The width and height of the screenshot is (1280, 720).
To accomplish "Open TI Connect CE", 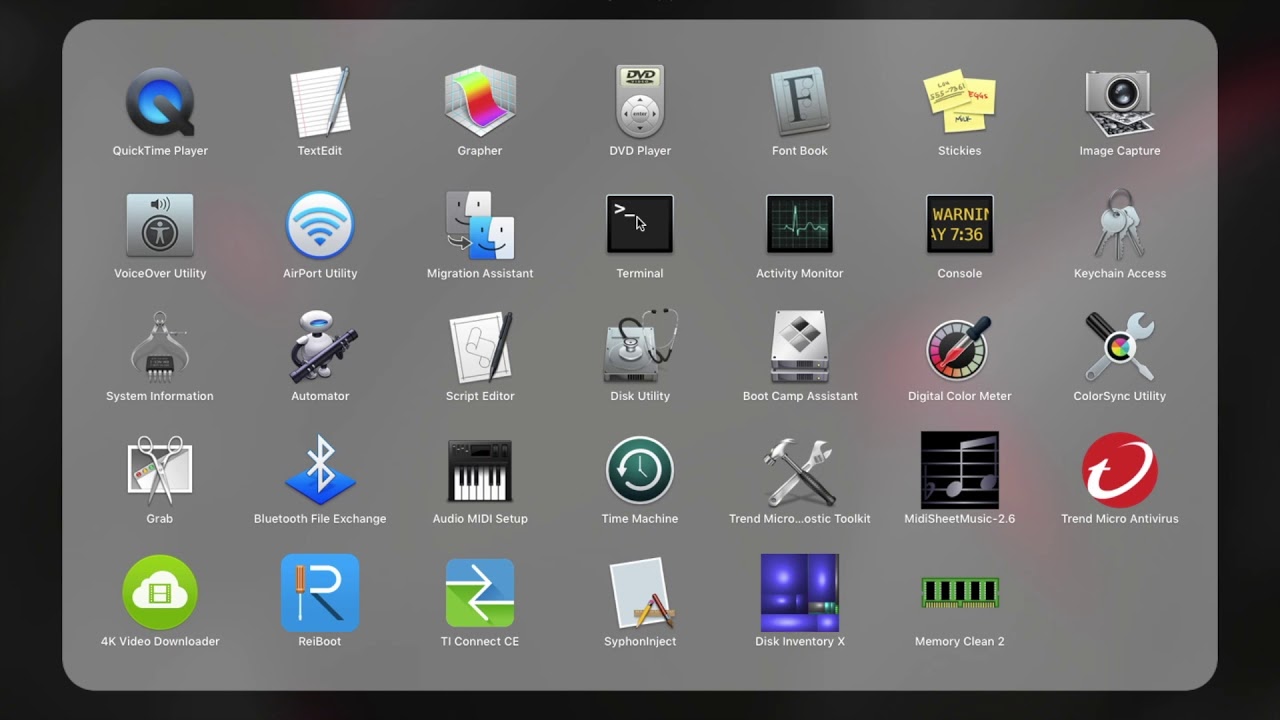I will [480, 593].
